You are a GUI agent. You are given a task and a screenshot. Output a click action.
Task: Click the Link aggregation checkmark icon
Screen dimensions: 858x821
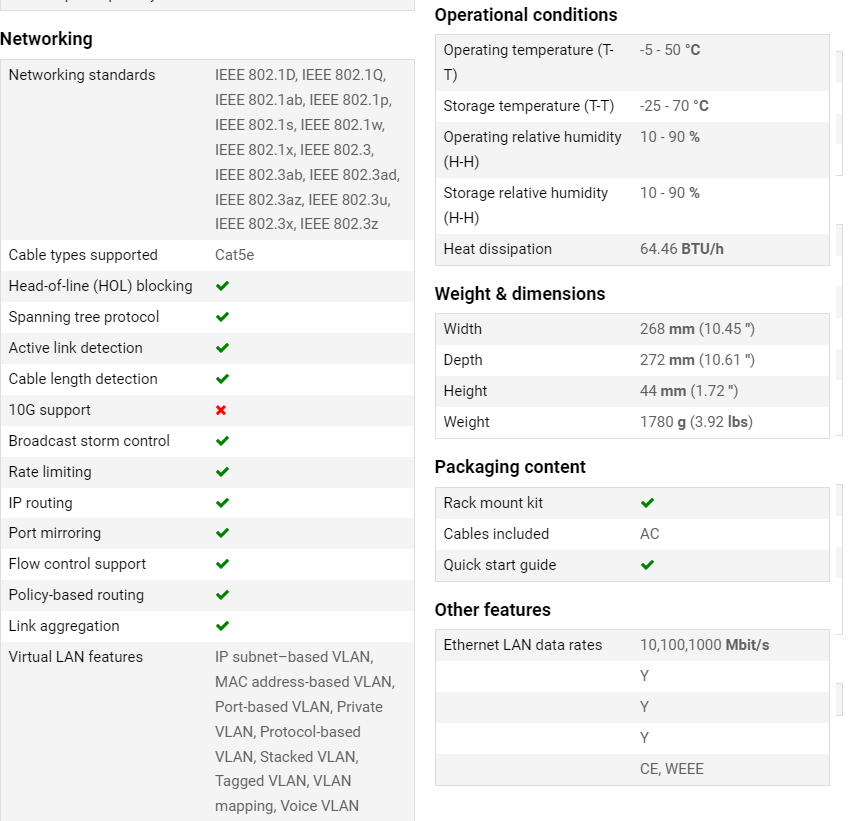tap(222, 626)
